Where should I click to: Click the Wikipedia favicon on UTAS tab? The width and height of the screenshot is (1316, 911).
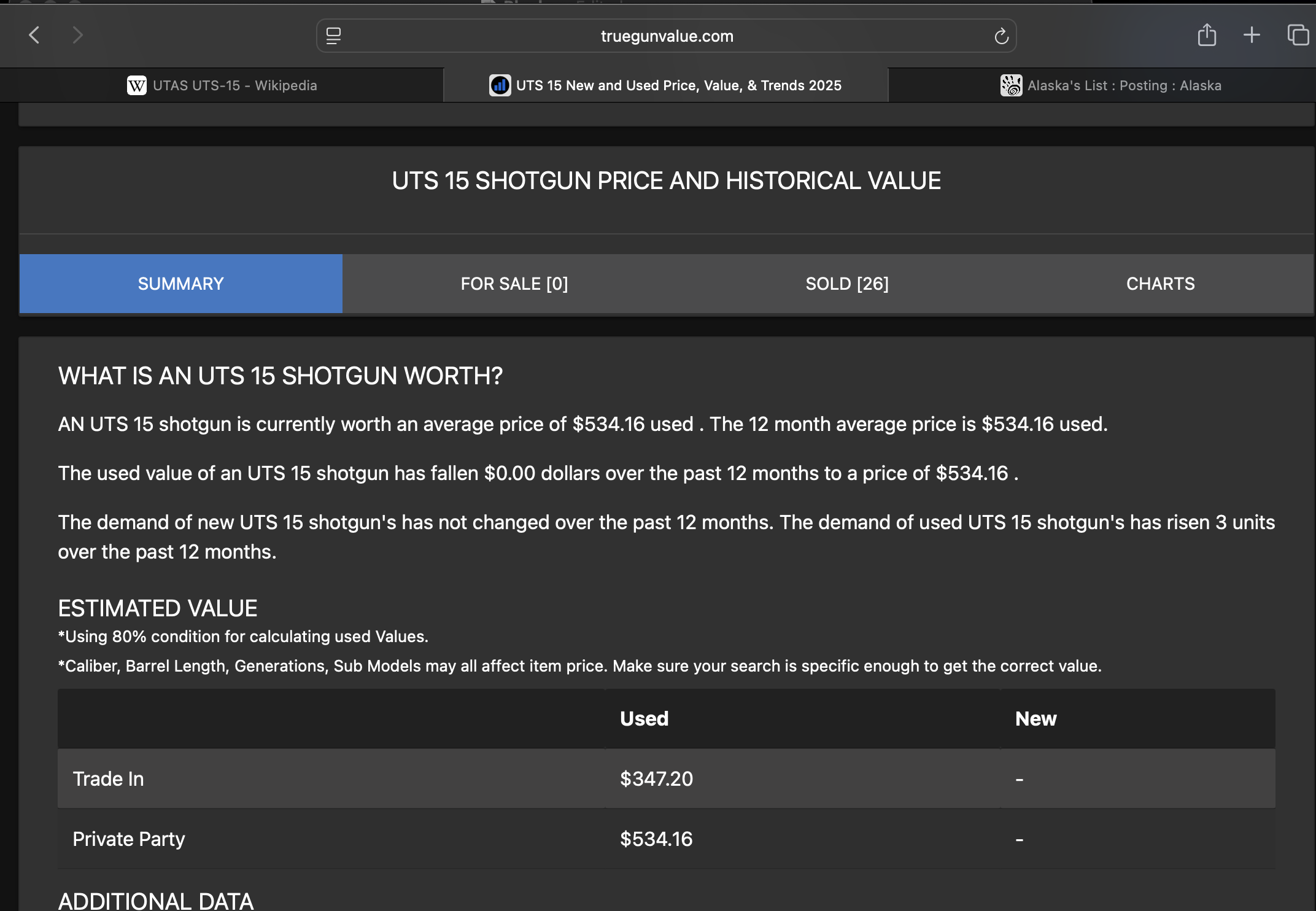[x=136, y=85]
